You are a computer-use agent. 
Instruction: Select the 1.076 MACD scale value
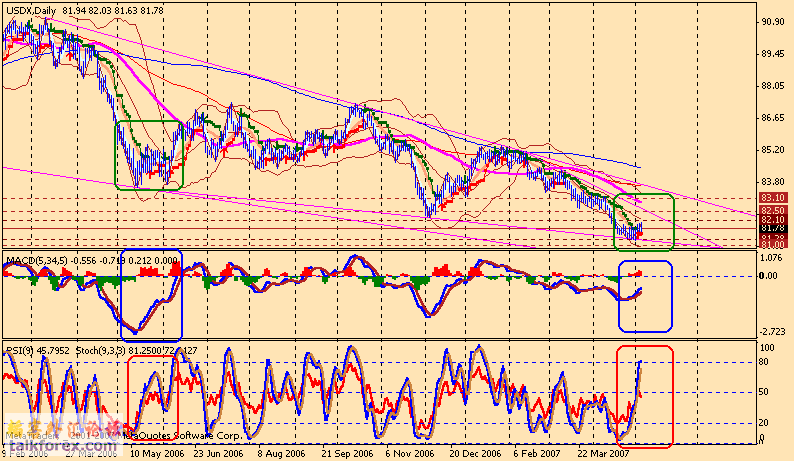coord(772,257)
